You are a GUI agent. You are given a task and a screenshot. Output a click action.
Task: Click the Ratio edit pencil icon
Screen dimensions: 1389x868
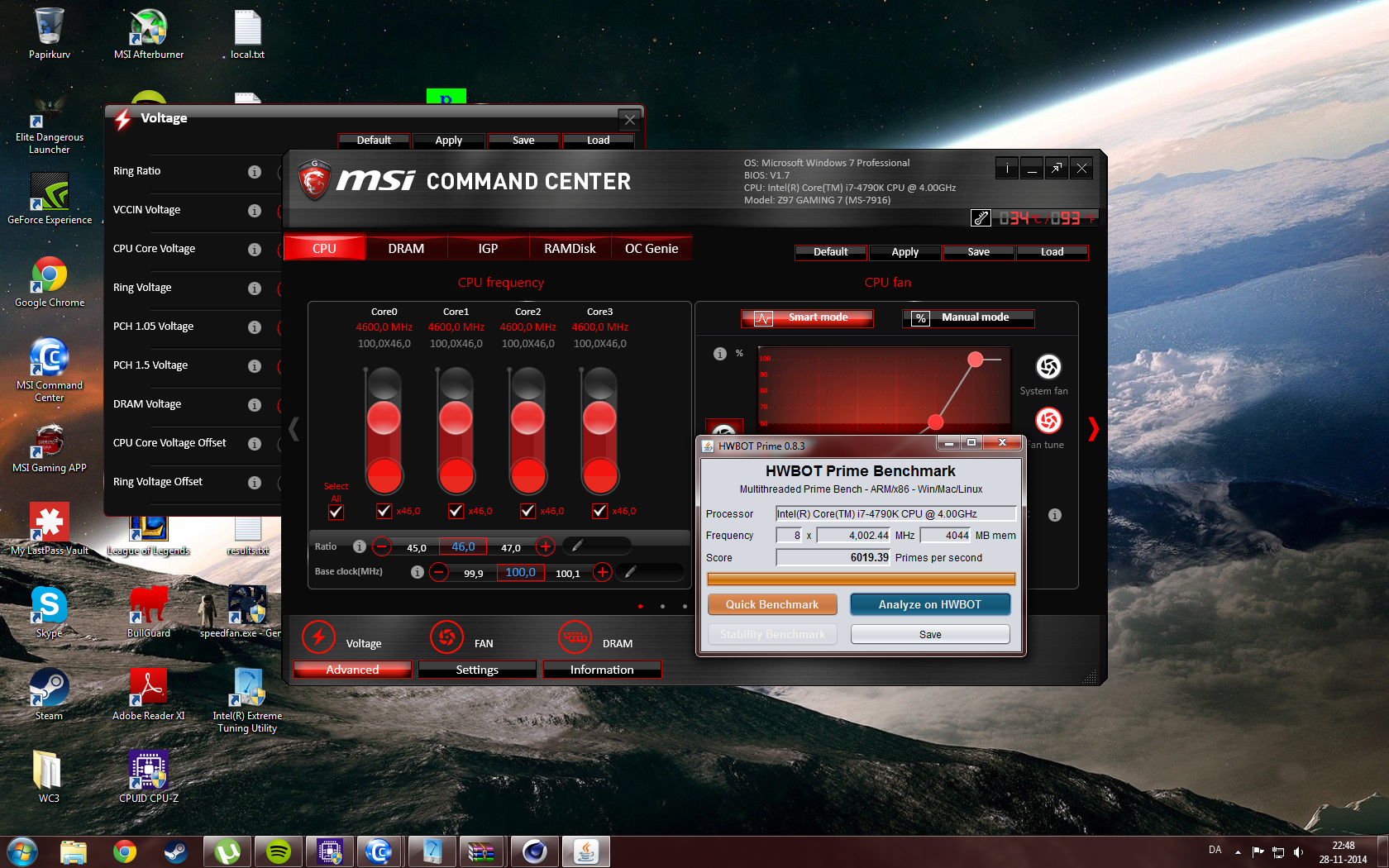577,546
